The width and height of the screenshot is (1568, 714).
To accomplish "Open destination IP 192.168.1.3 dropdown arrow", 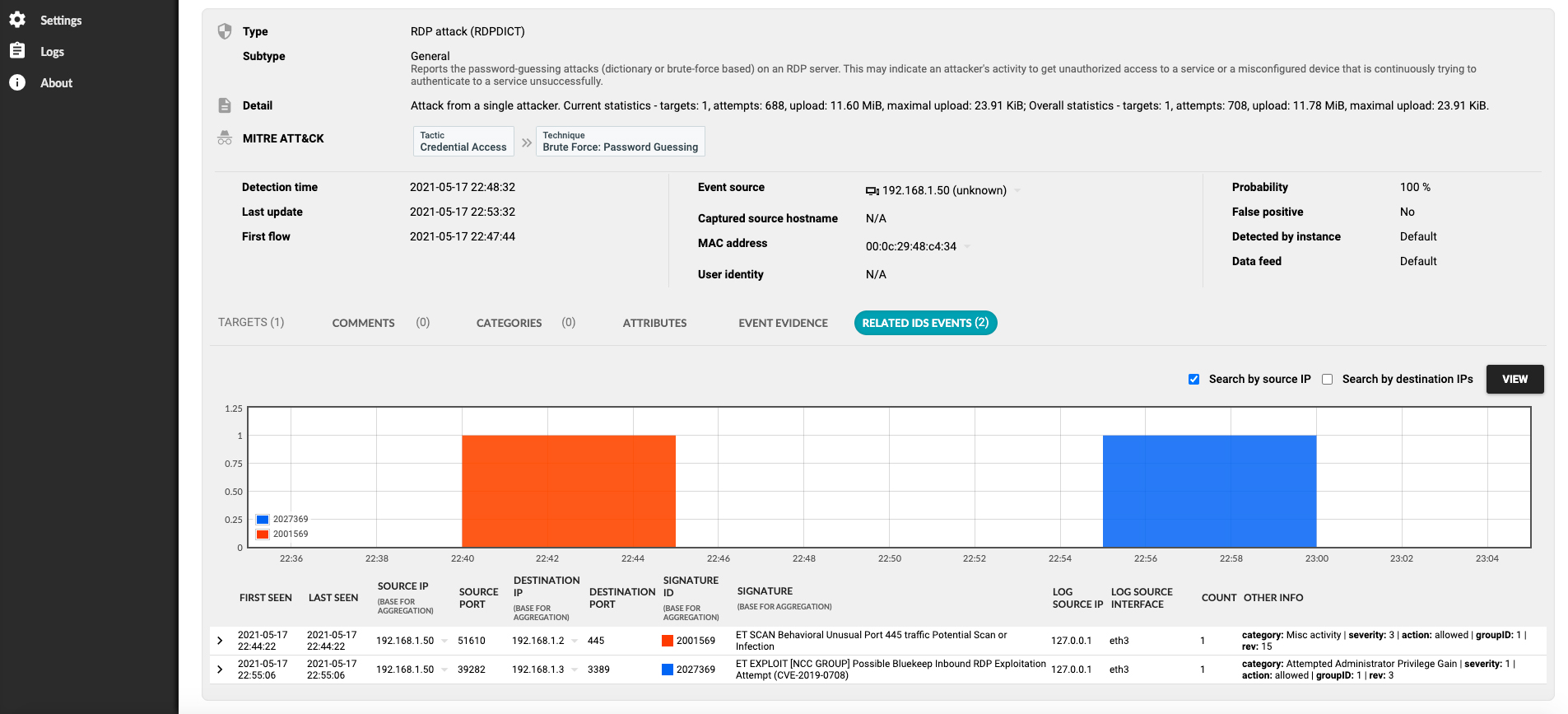I will point(575,670).
